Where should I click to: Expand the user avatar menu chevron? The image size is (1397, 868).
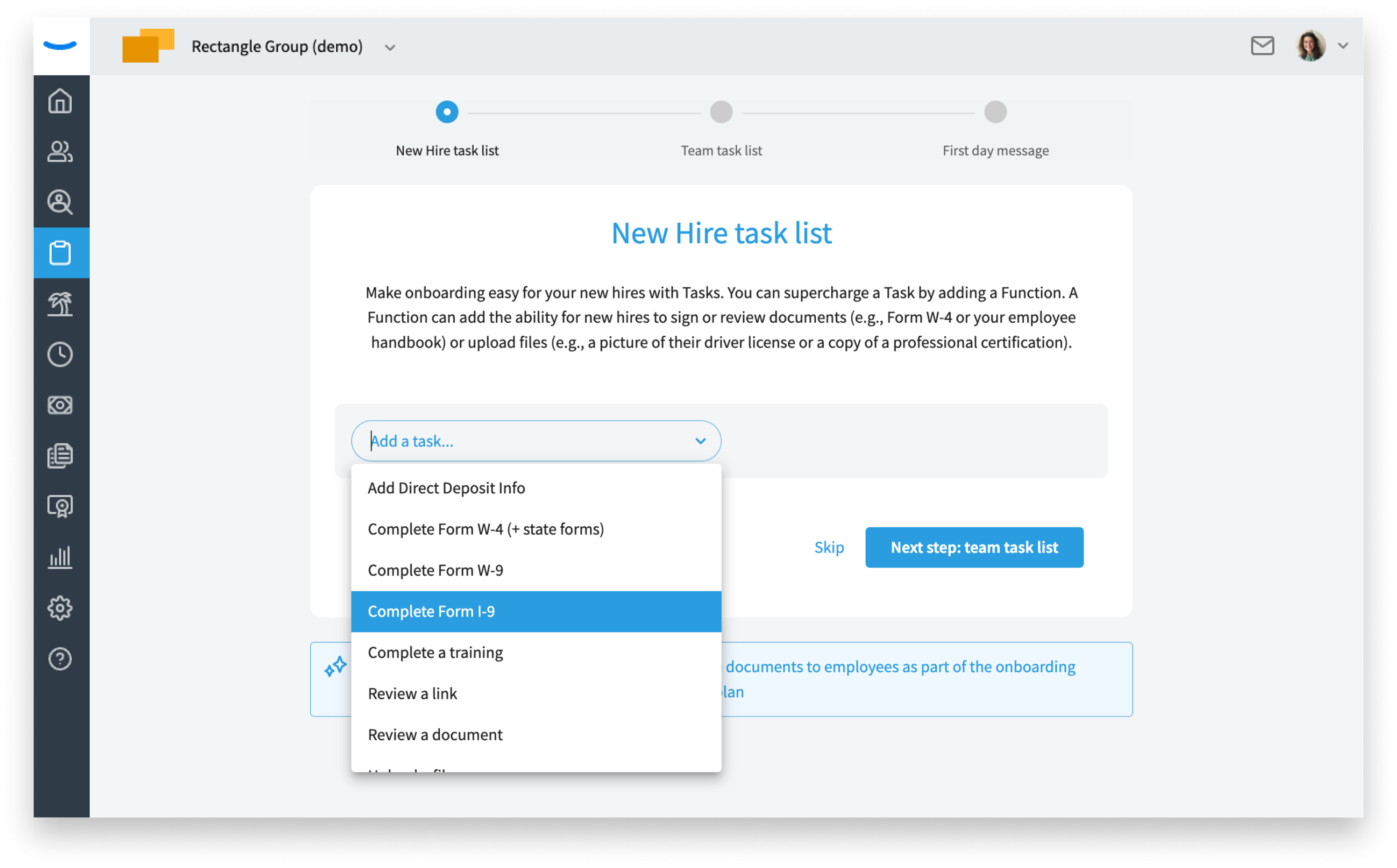(x=1342, y=46)
